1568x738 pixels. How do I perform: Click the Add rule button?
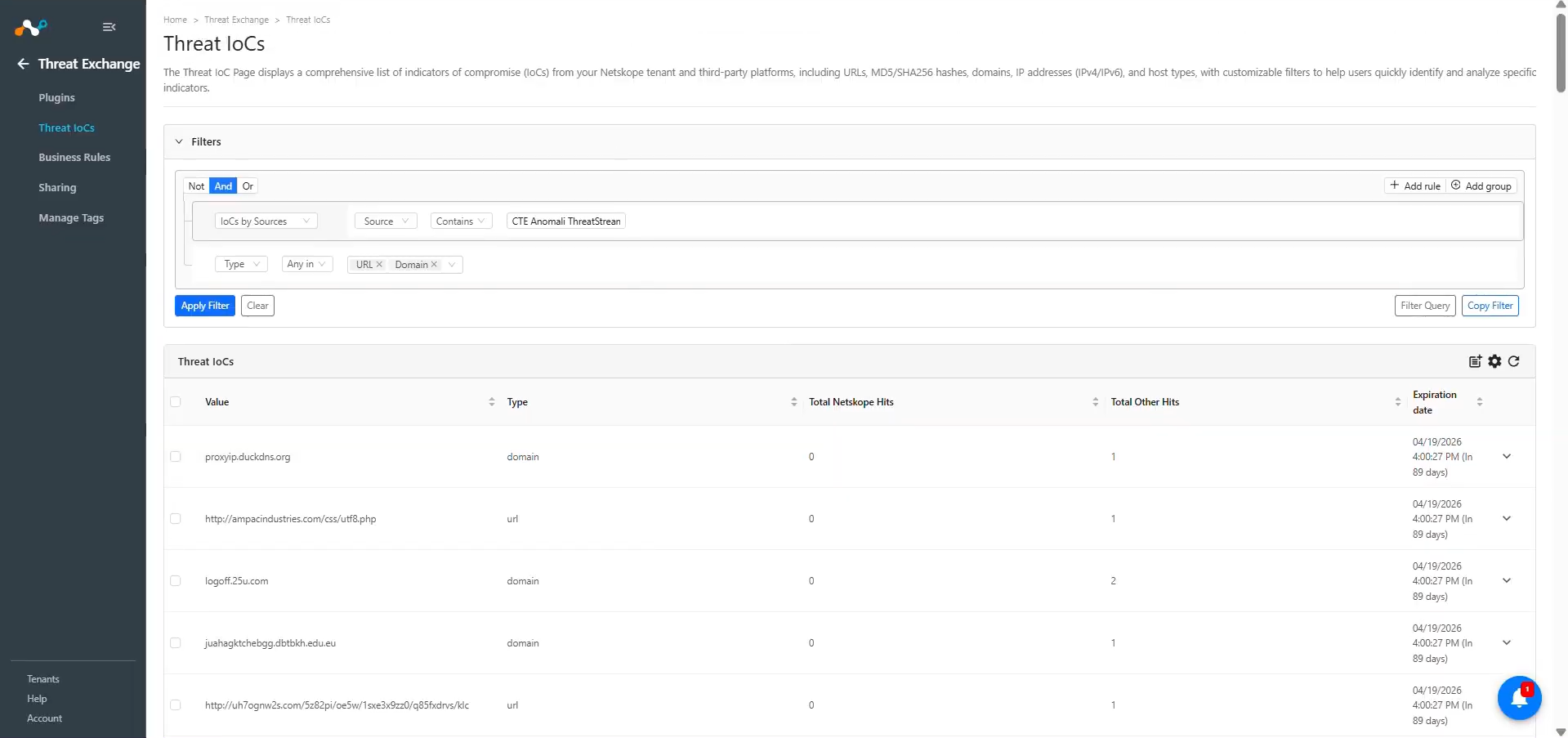1415,186
